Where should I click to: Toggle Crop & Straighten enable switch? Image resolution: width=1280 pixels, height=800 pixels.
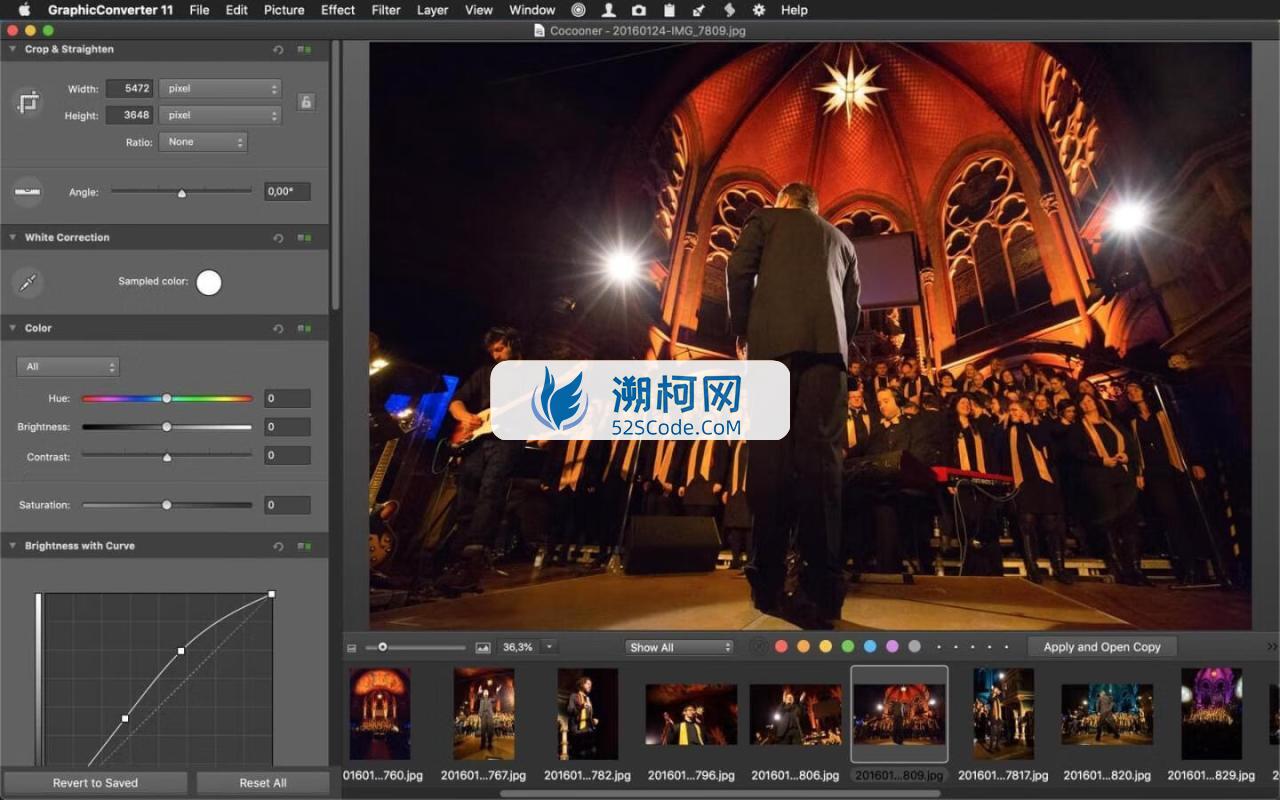[304, 50]
